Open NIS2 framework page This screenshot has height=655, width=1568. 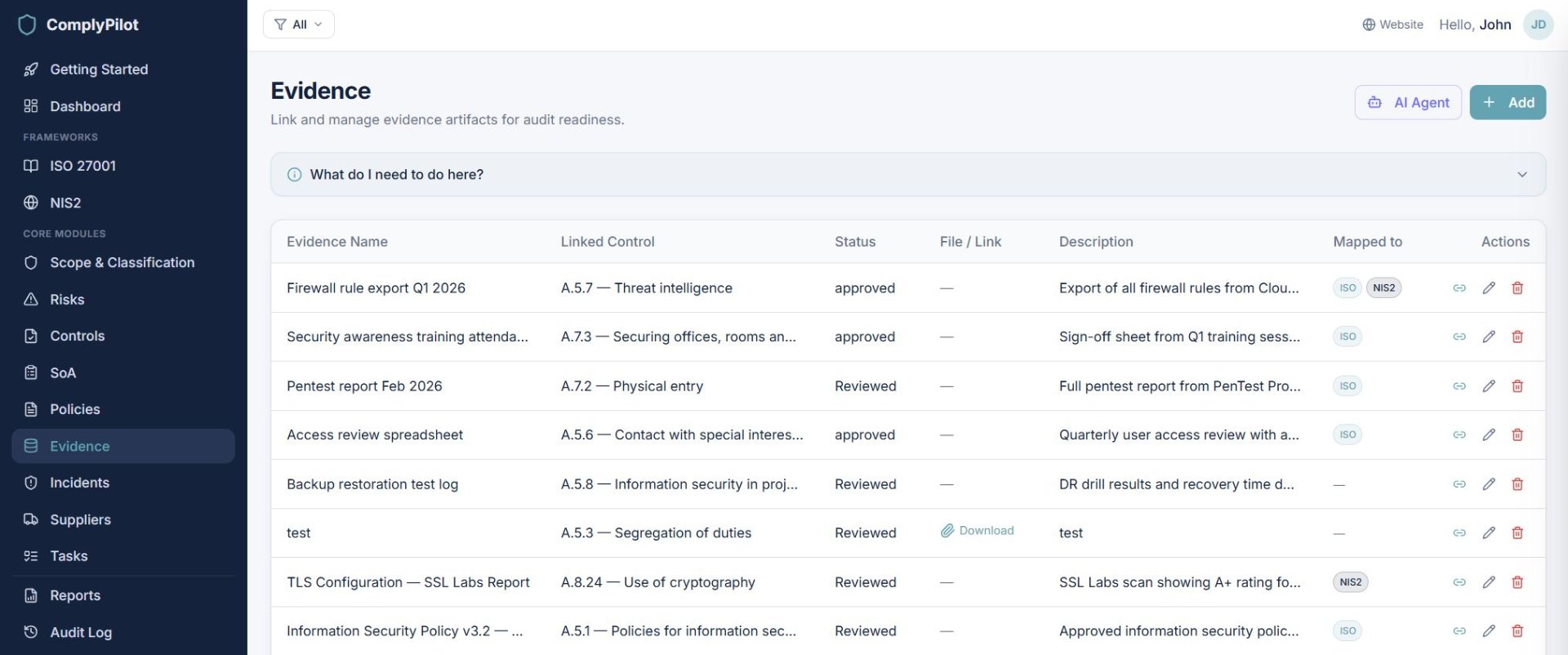pos(122,203)
